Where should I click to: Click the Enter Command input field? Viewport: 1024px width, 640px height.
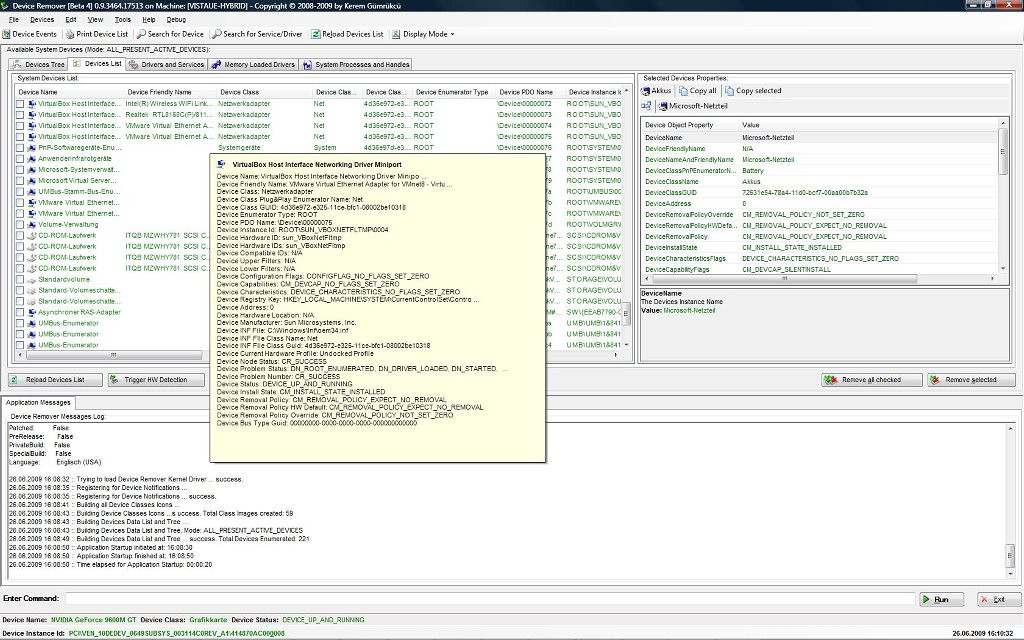490,599
